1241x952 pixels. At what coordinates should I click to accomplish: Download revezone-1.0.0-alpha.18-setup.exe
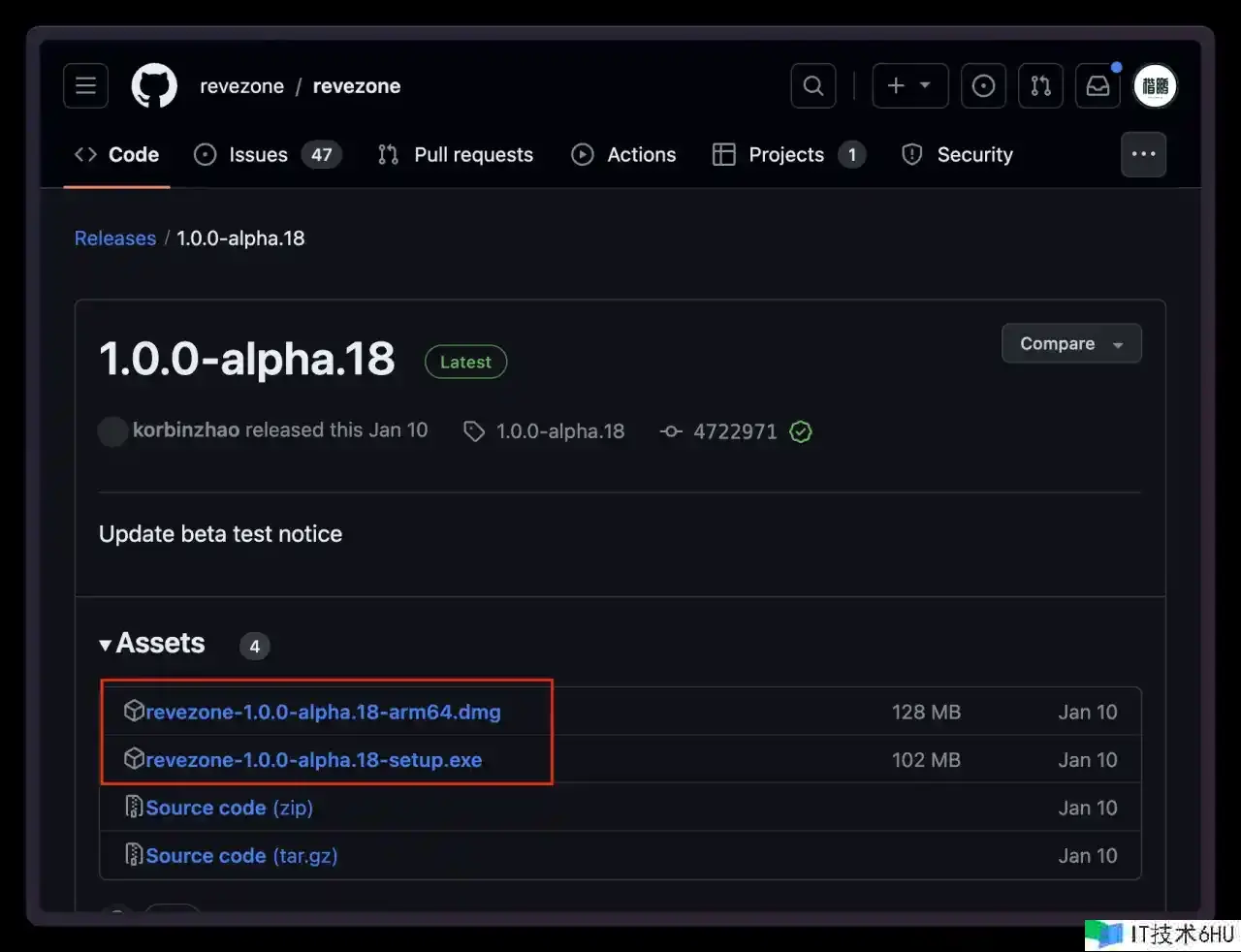pyautogui.click(x=313, y=760)
